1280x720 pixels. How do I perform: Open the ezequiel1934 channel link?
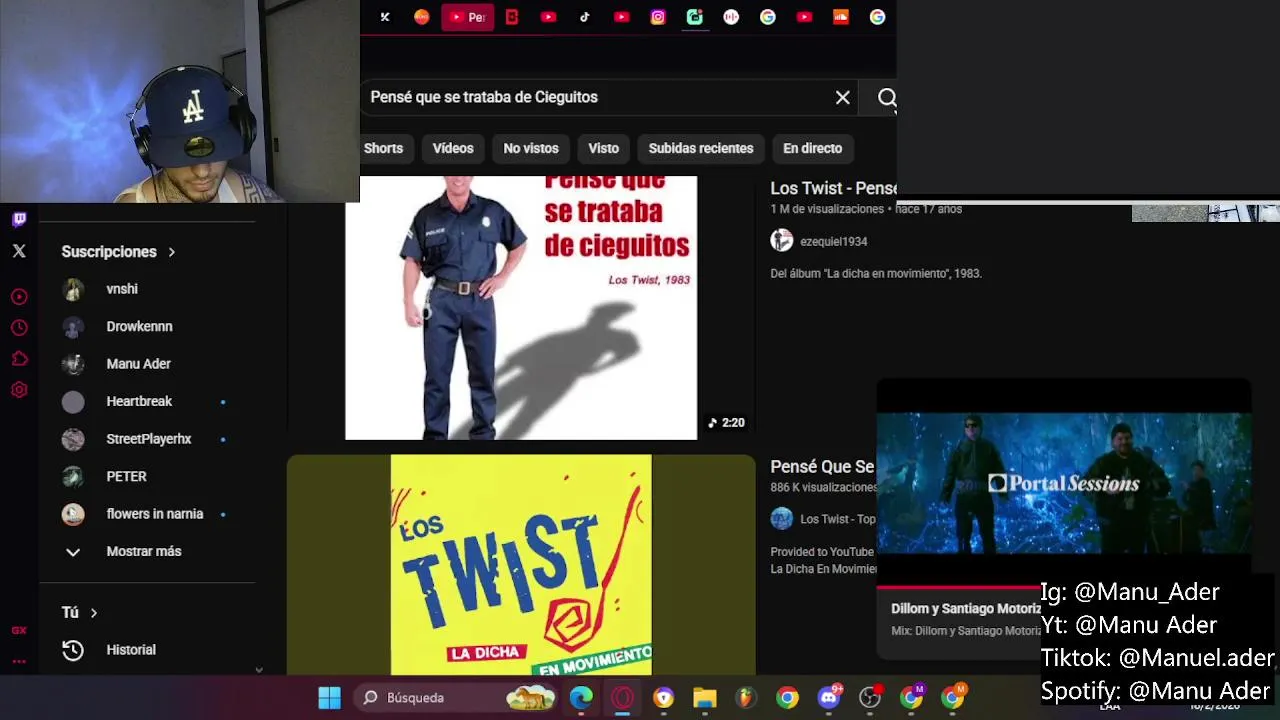click(833, 241)
